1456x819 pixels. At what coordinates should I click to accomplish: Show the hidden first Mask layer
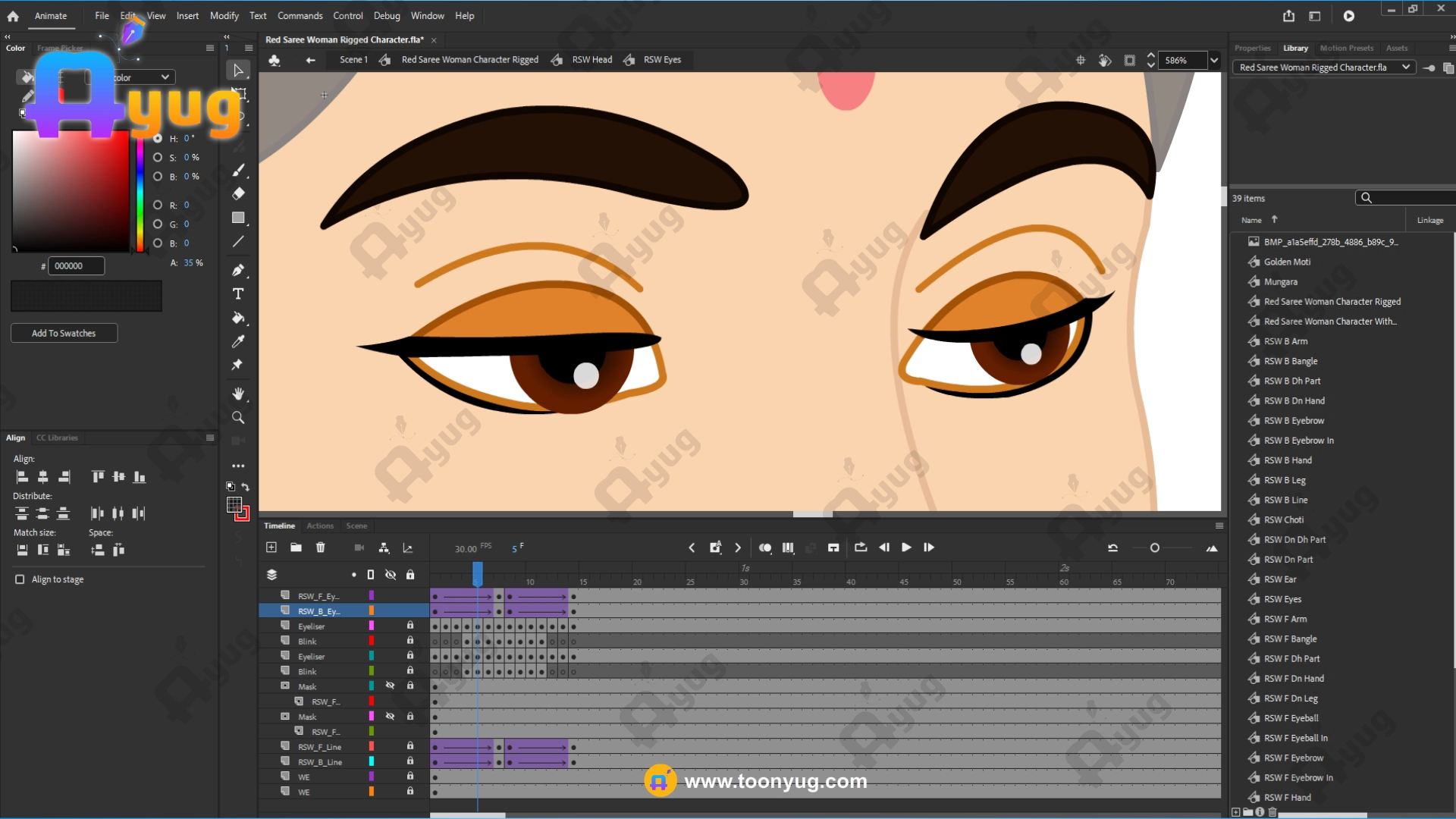coord(390,686)
